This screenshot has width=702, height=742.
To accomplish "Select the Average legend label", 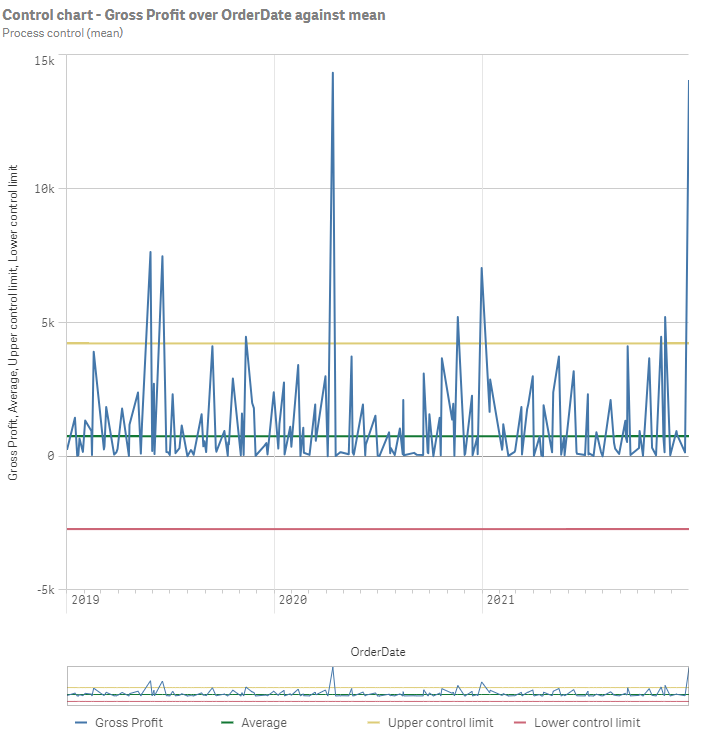I will pyautogui.click(x=263, y=723).
